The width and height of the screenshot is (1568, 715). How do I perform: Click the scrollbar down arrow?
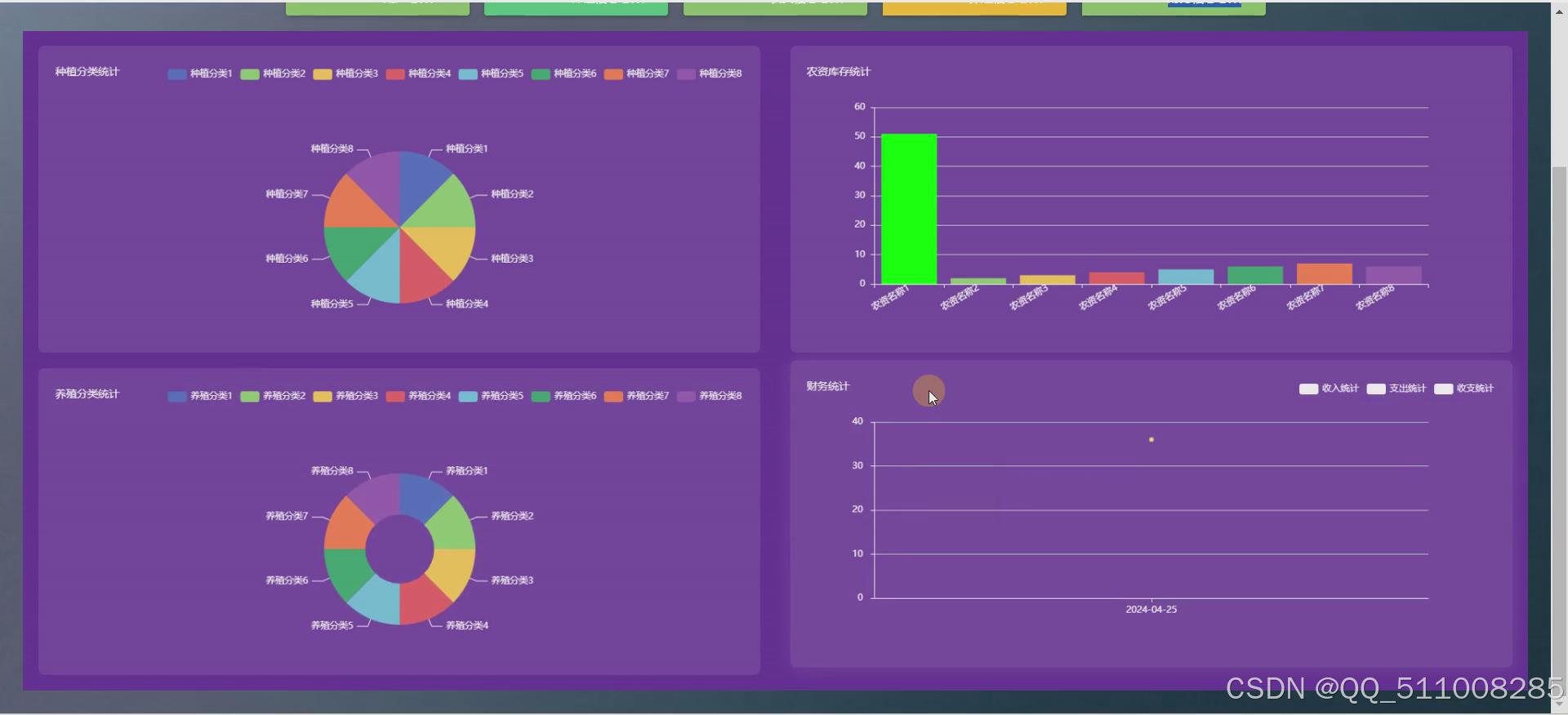[1559, 704]
